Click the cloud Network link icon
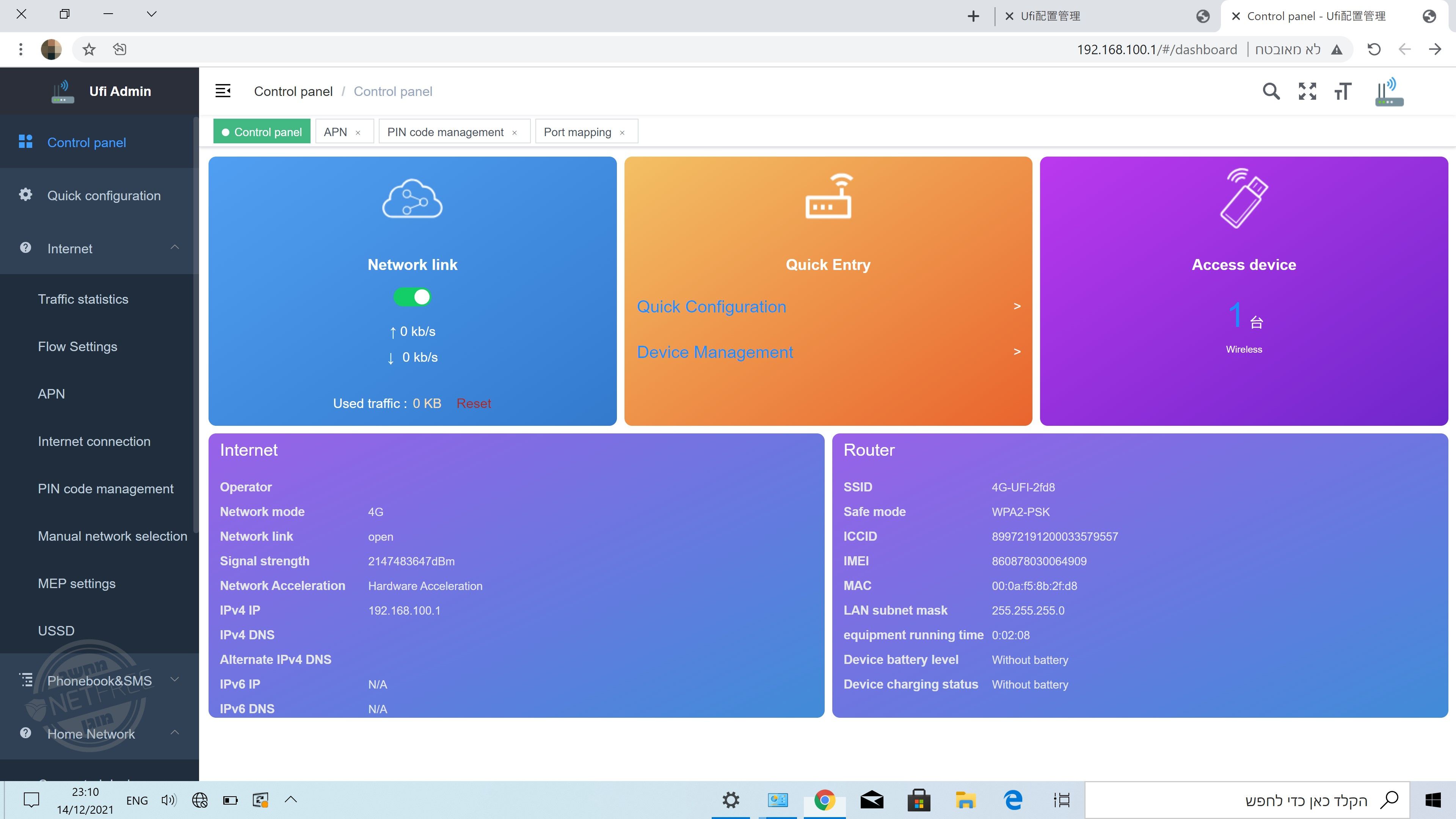The width and height of the screenshot is (1456, 819). (412, 198)
